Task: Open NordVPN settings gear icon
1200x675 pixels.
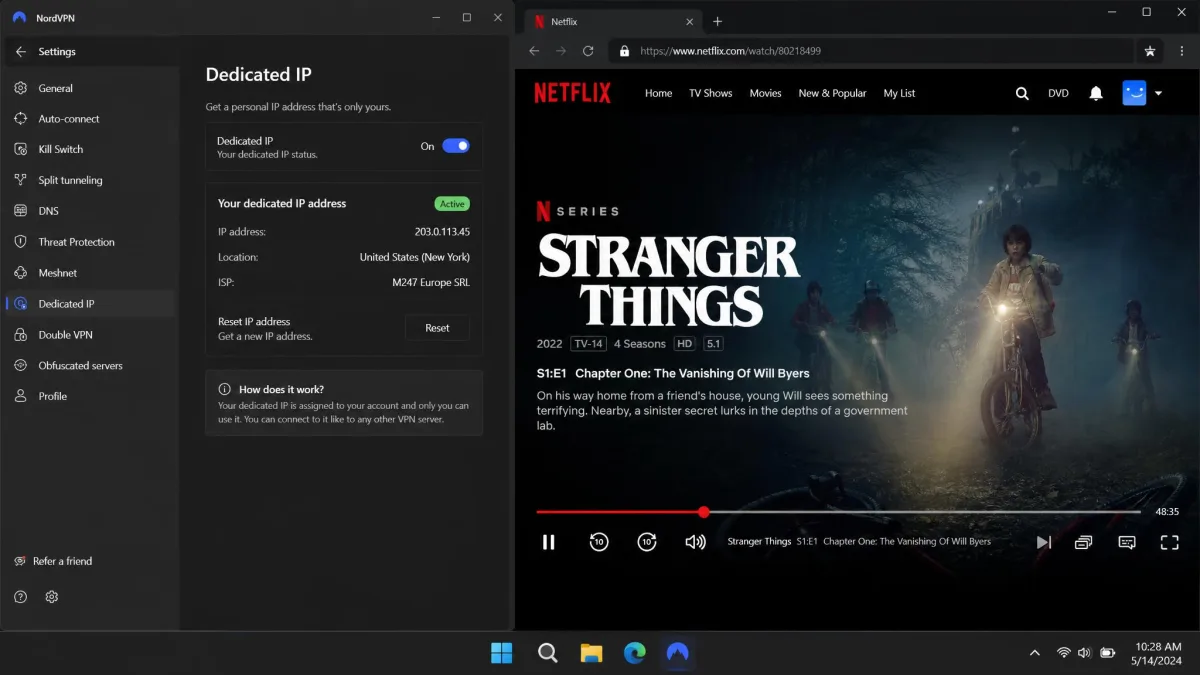Action: pos(52,597)
